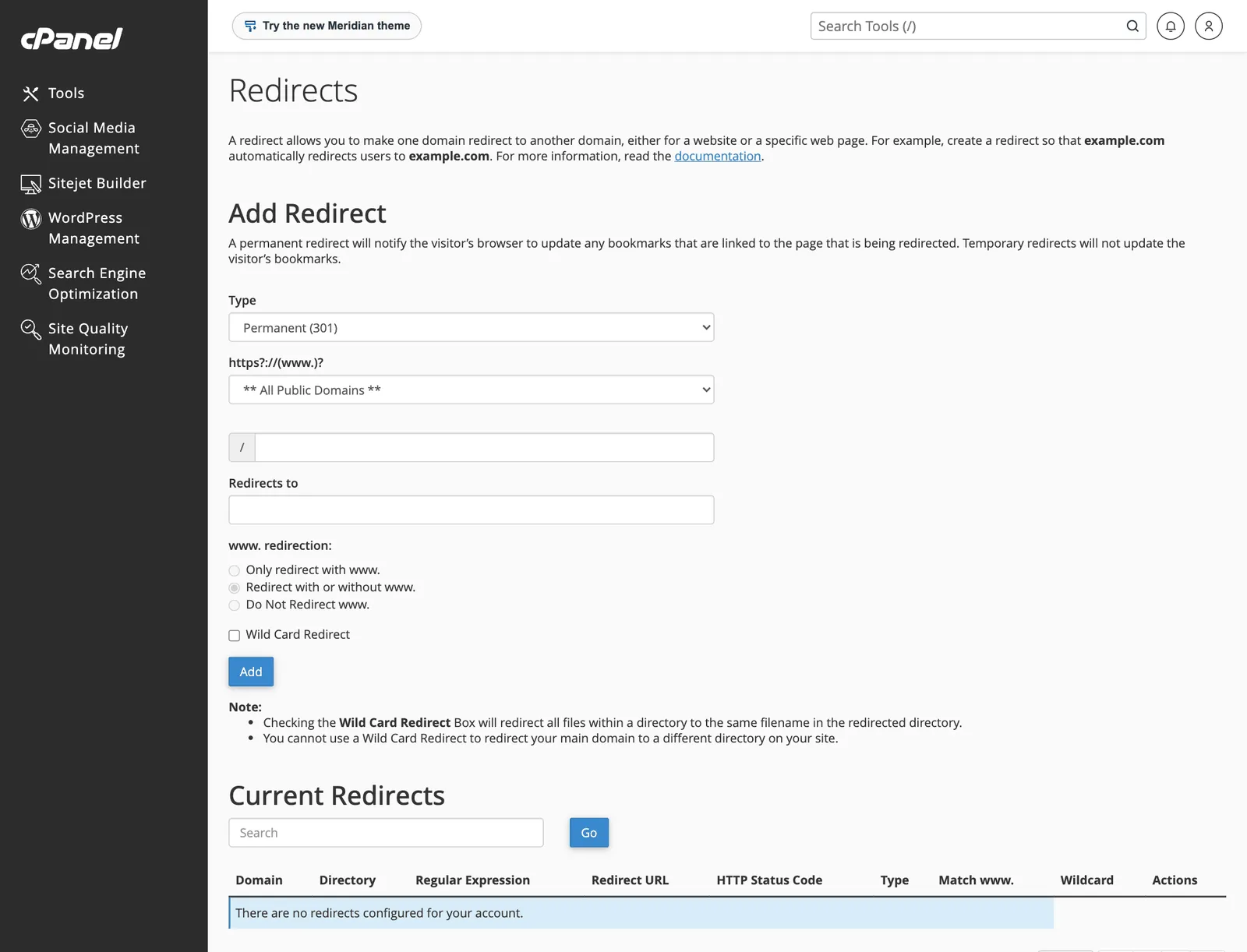The image size is (1247, 952).
Task: Click the Match www. column header
Action: (x=976, y=880)
